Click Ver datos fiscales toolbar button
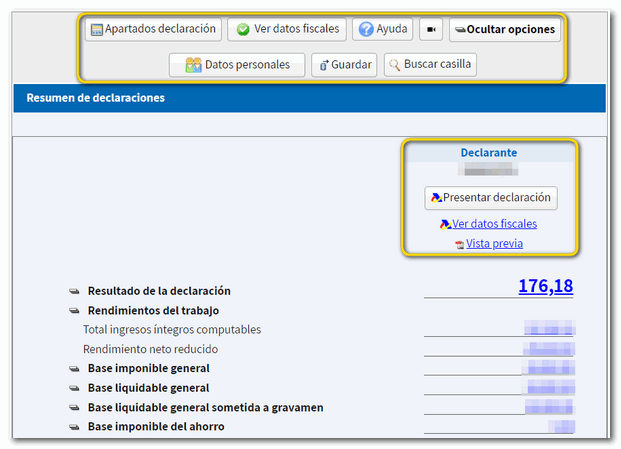 pyautogui.click(x=287, y=30)
